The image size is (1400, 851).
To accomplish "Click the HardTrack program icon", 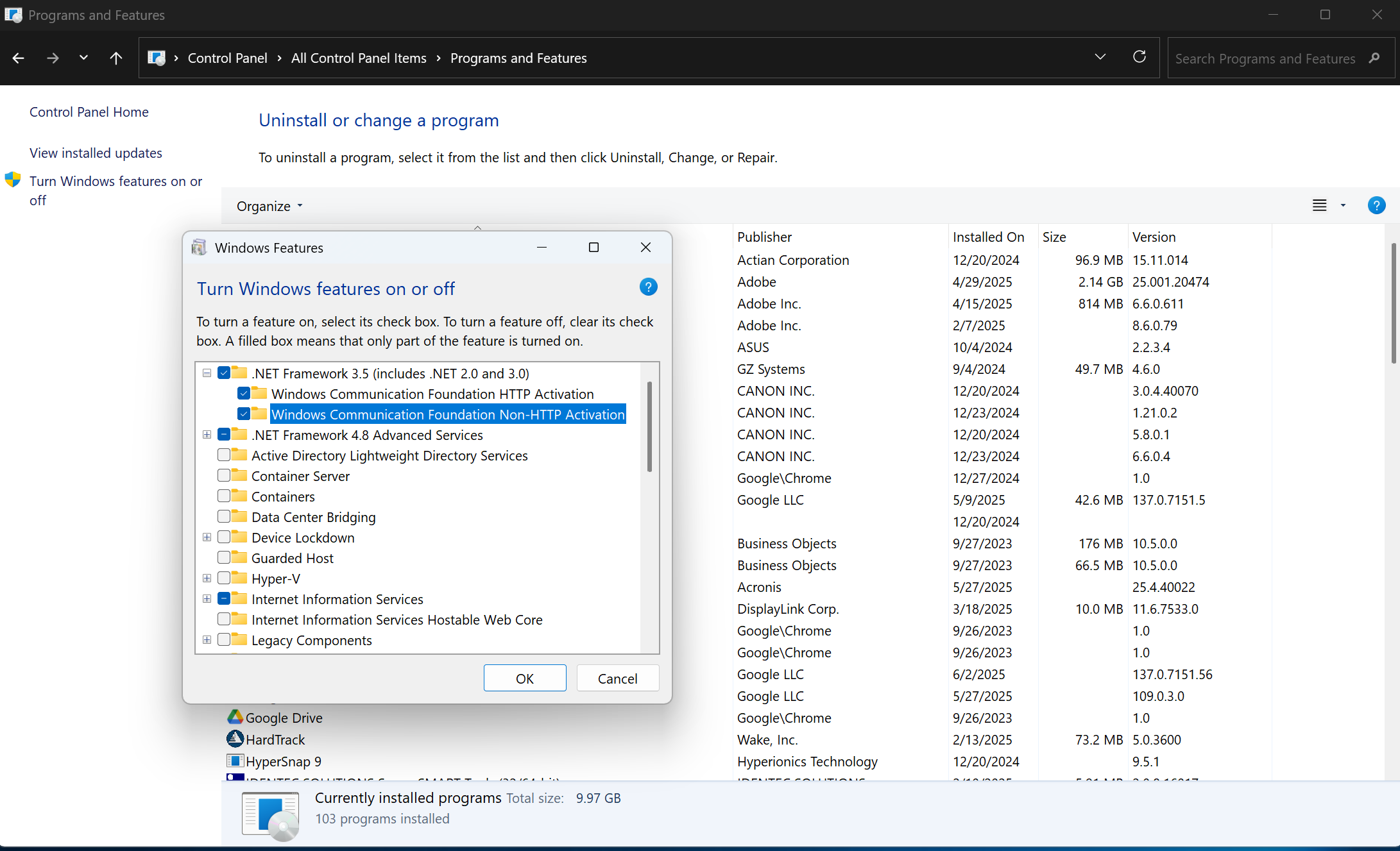I will tap(235, 739).
